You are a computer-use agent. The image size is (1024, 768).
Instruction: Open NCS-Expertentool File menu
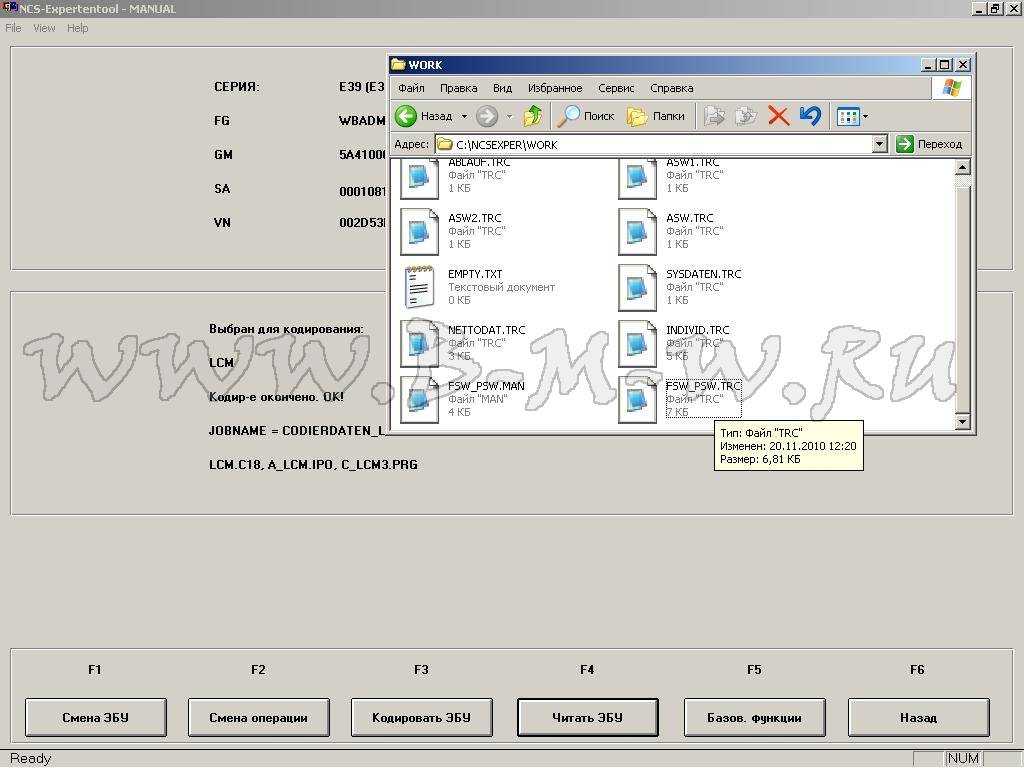point(13,28)
